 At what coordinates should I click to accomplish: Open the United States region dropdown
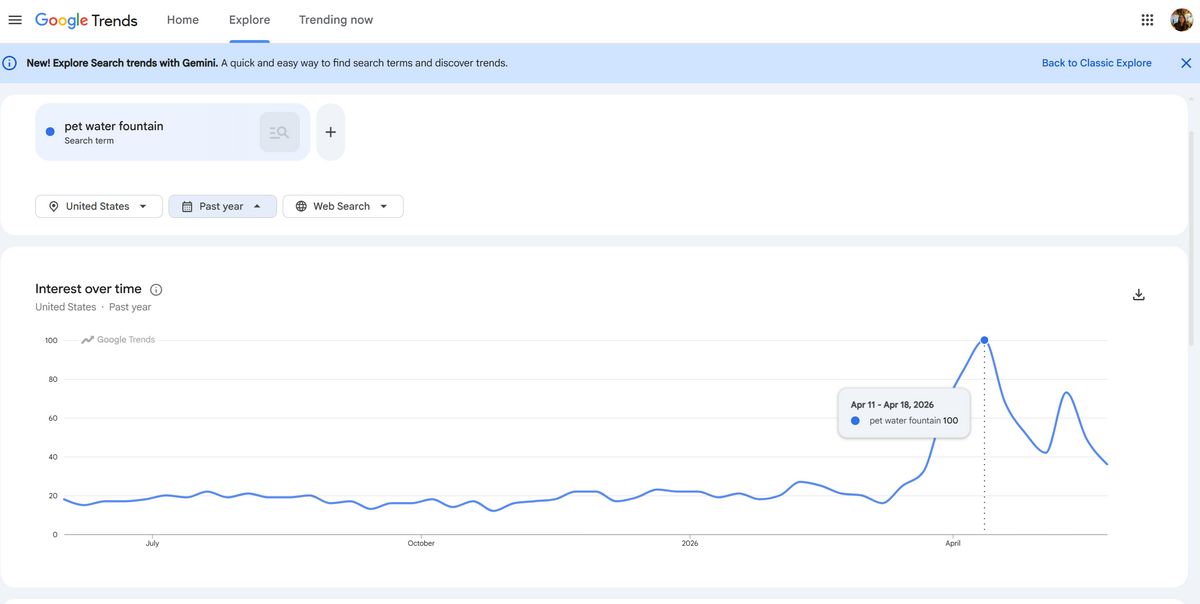pos(99,206)
